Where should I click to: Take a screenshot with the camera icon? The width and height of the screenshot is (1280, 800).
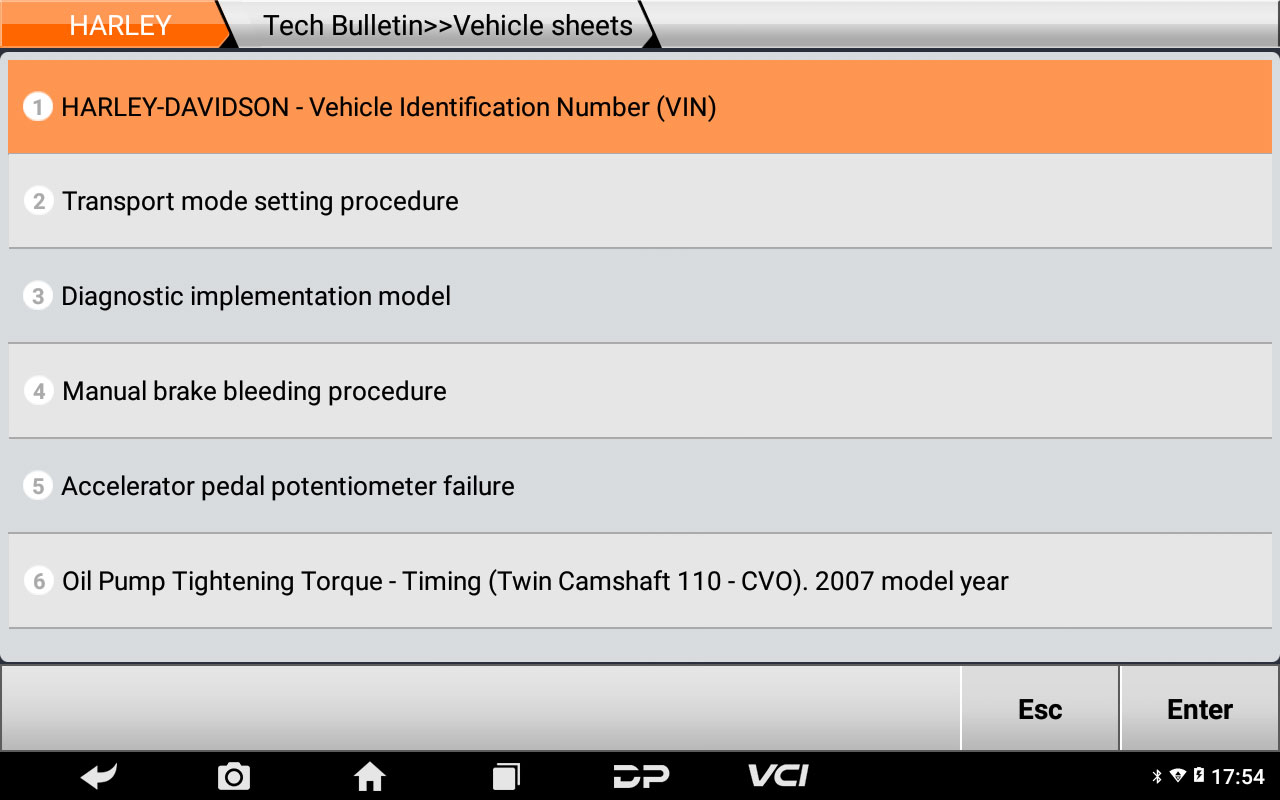234,776
